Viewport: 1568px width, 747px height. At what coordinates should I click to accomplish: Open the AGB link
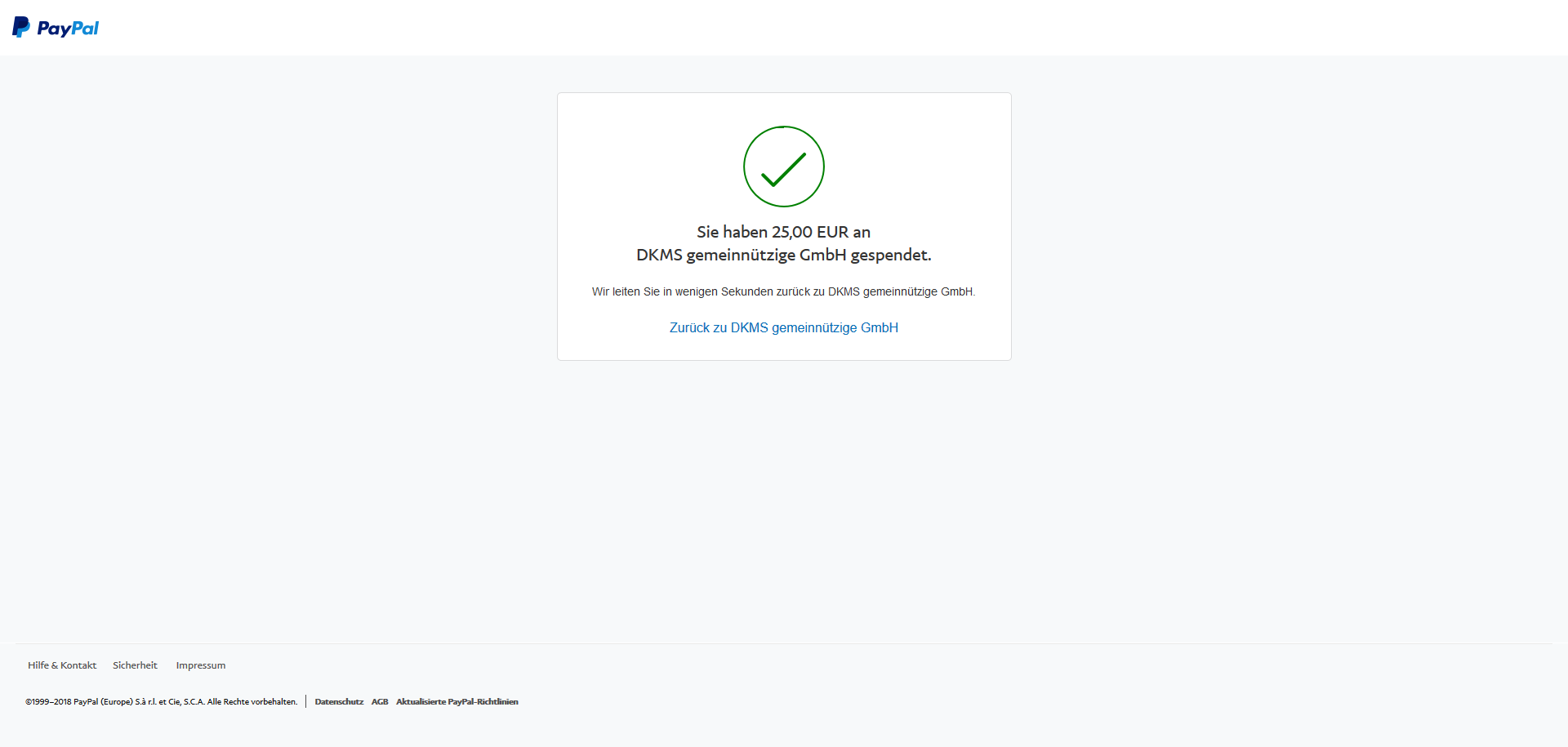point(380,701)
